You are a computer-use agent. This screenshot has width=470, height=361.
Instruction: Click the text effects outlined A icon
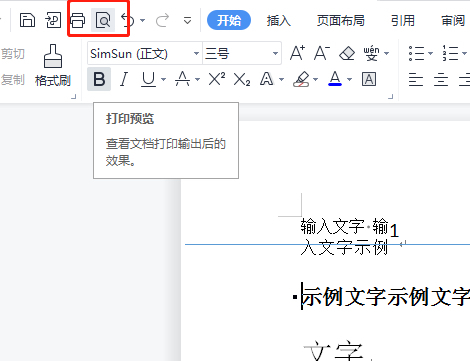coord(267,79)
